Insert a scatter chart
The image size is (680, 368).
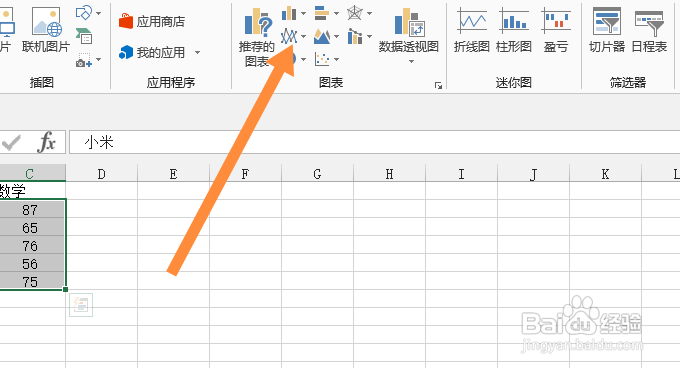tap(322, 59)
